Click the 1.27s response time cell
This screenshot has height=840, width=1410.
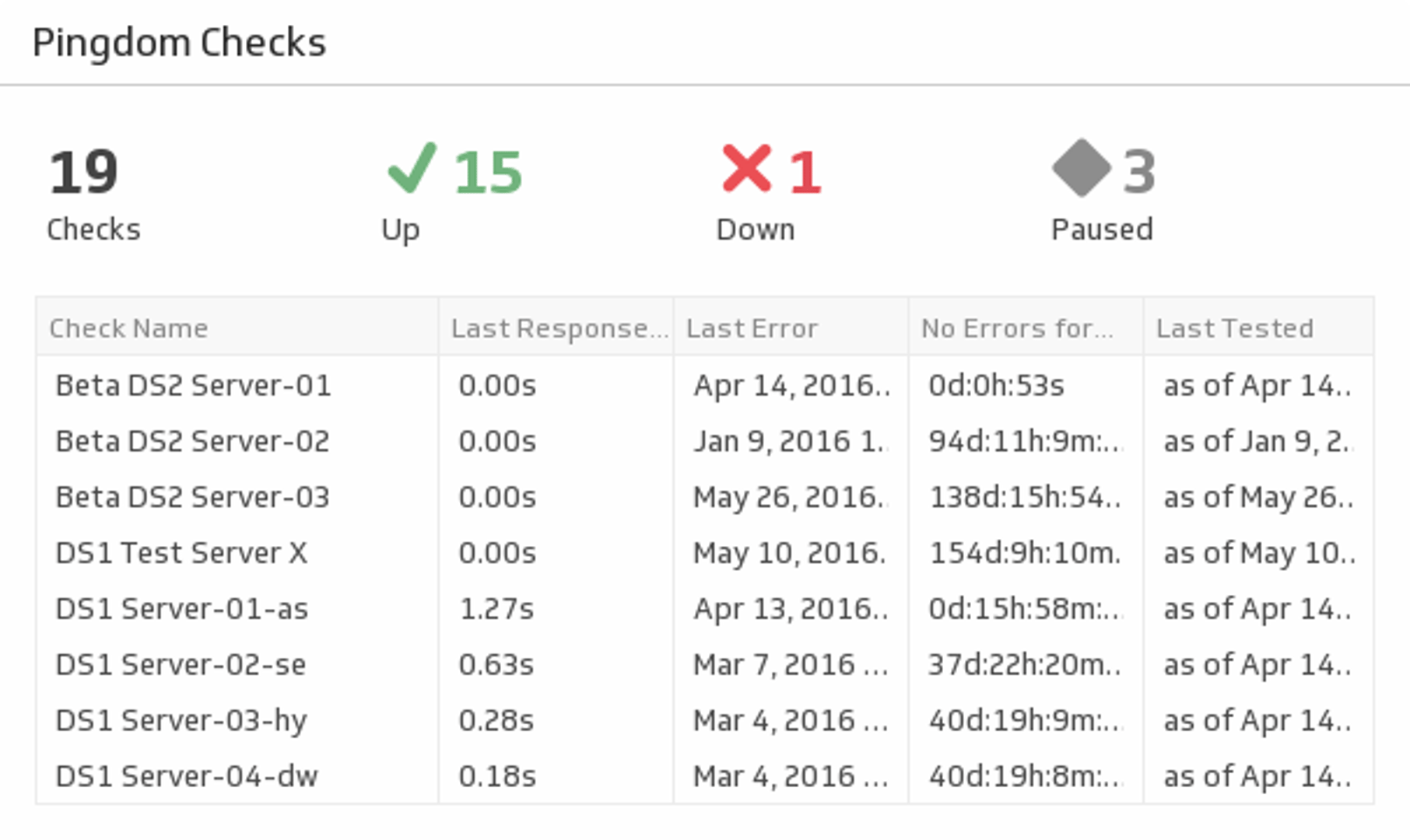point(496,609)
